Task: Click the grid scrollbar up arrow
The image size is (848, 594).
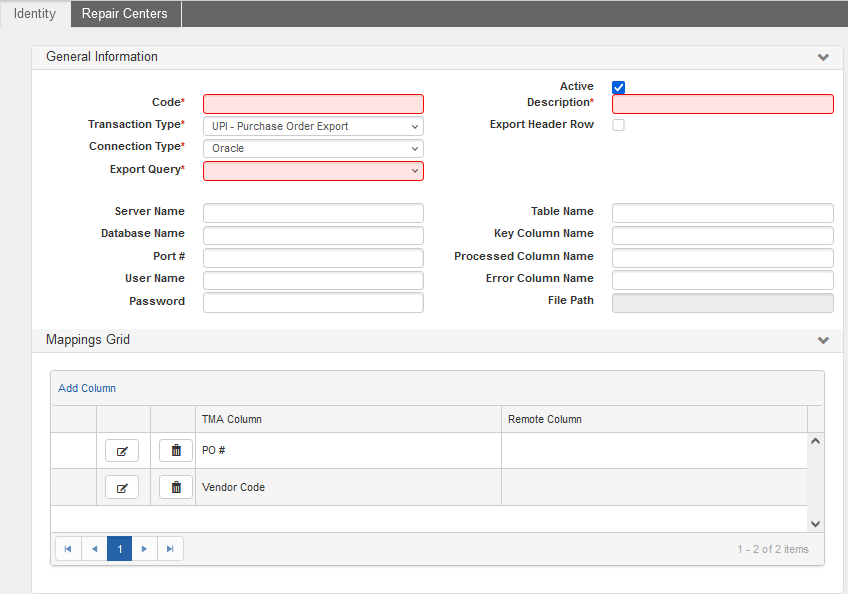Action: (816, 441)
